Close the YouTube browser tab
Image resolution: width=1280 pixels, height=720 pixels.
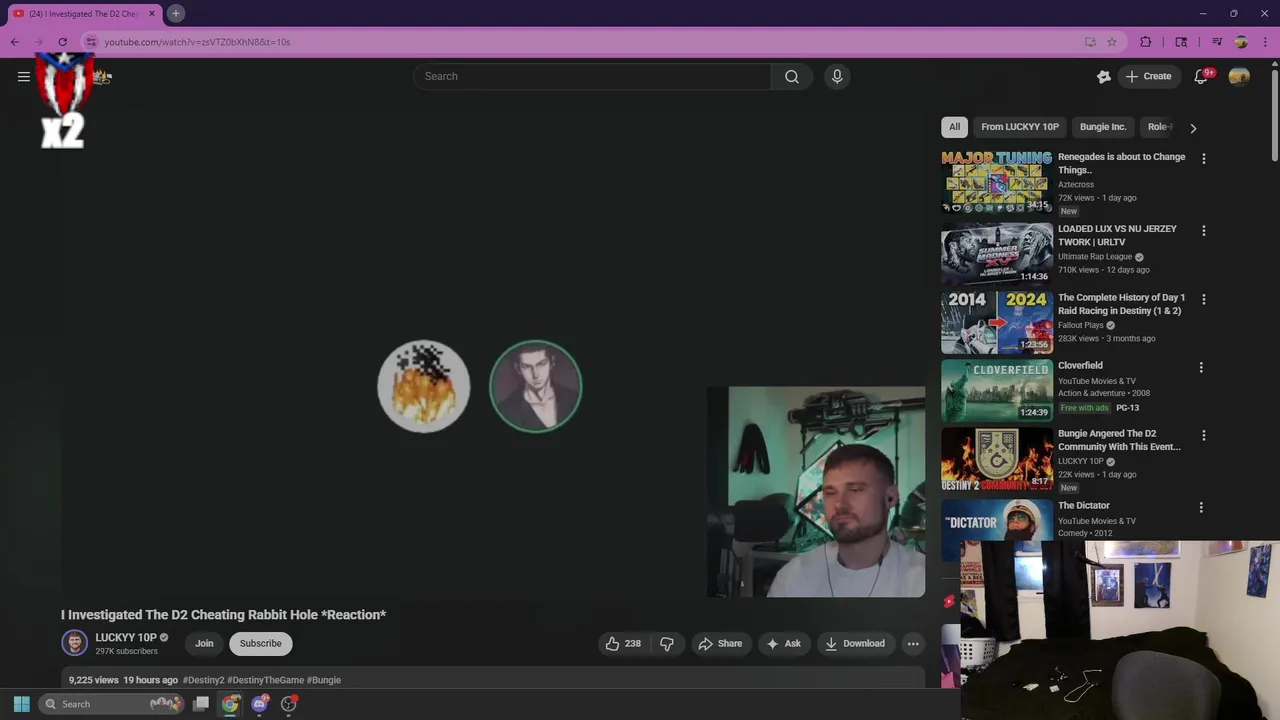coord(152,14)
